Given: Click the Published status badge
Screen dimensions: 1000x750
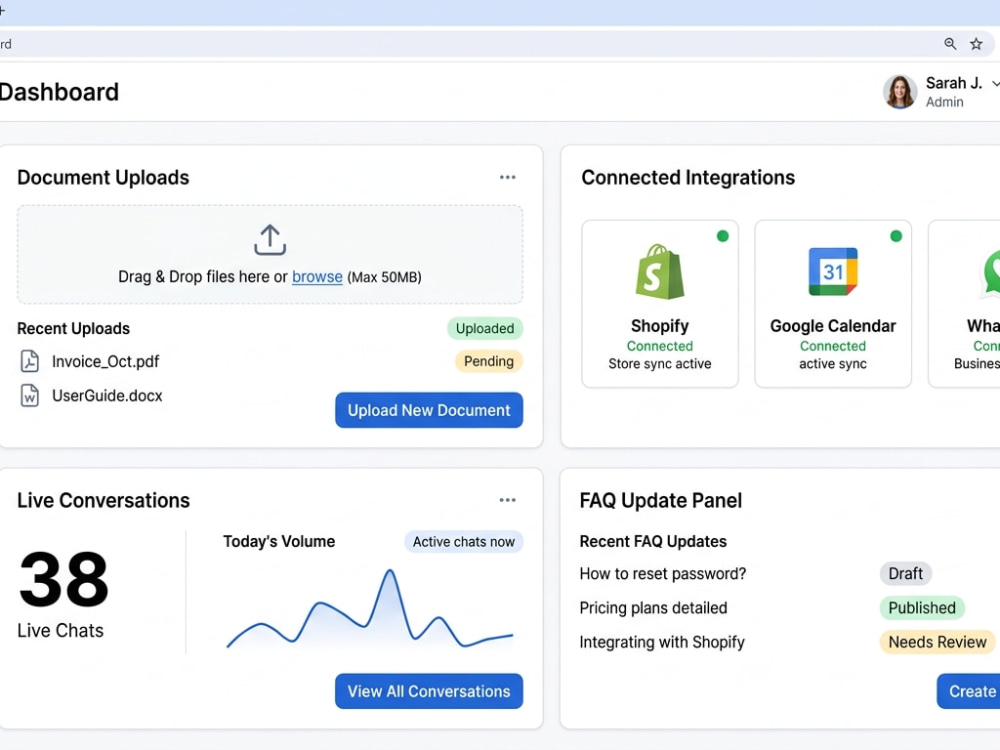Looking at the screenshot, I should click(922, 608).
